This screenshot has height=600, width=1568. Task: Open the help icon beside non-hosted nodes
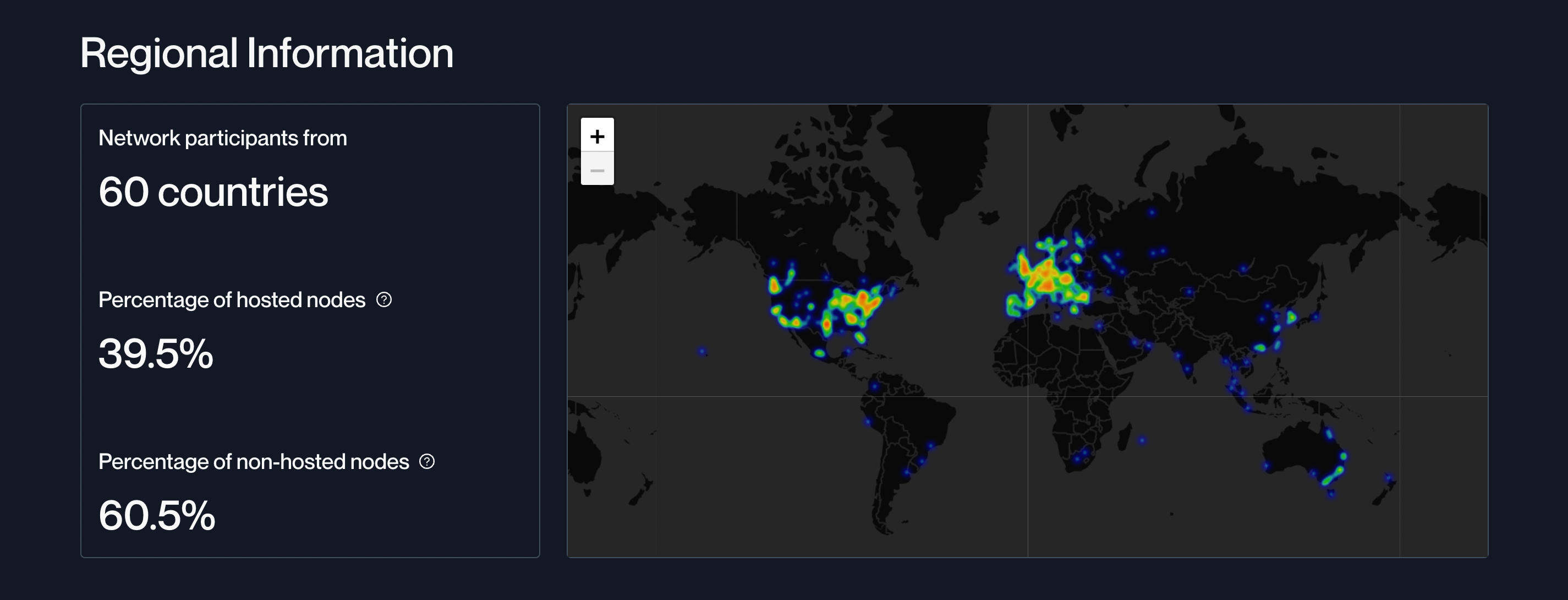[427, 462]
